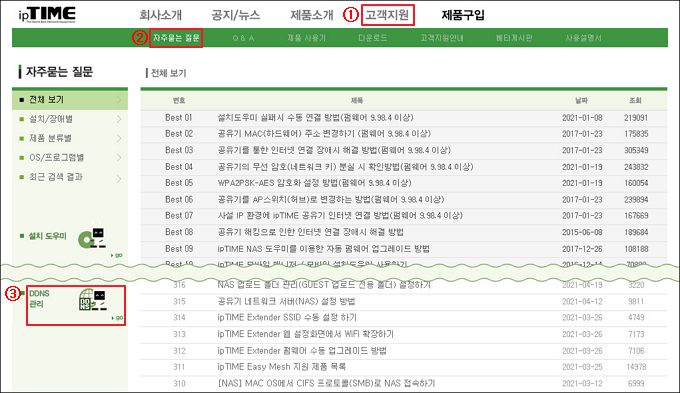Open Best 01 설치도우미 실패시 수동 연결 article
This screenshot has width=680, height=393.
(x=315, y=118)
